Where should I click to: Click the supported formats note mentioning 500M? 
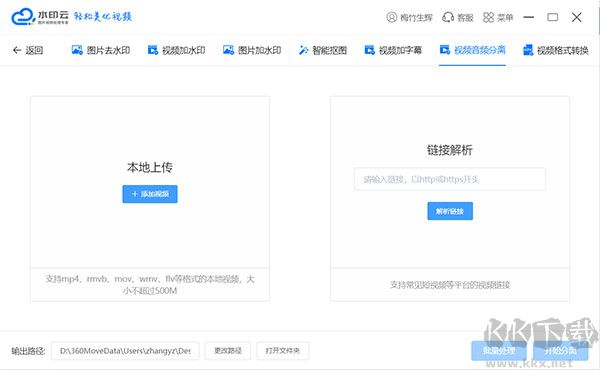click(150, 285)
